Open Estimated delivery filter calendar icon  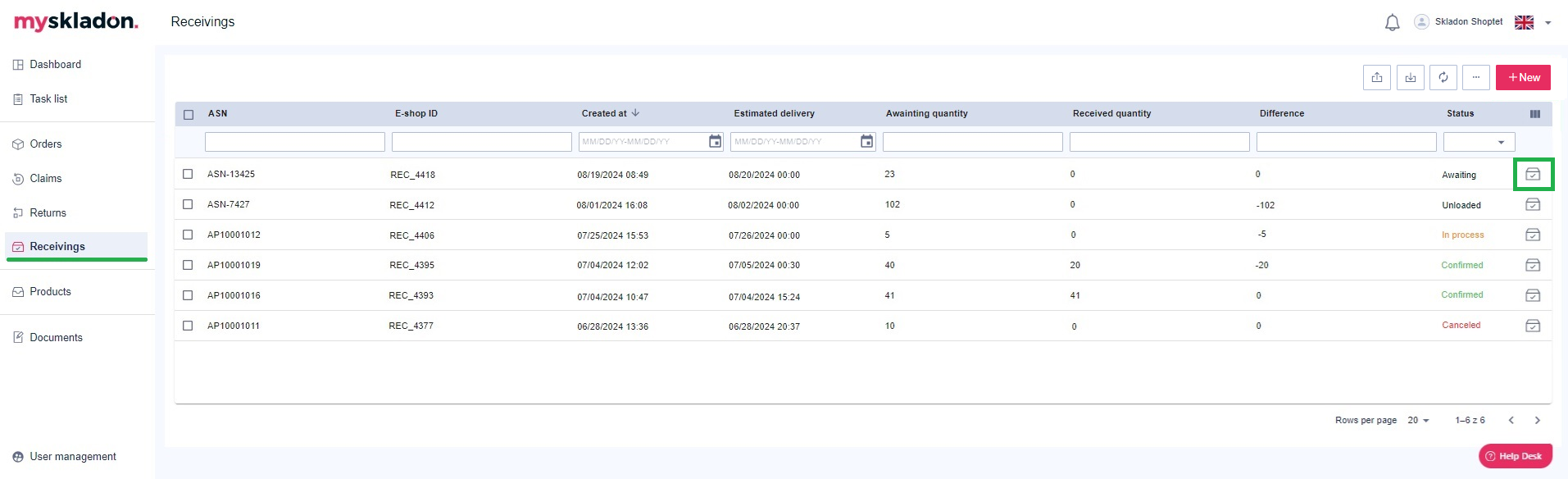[867, 142]
